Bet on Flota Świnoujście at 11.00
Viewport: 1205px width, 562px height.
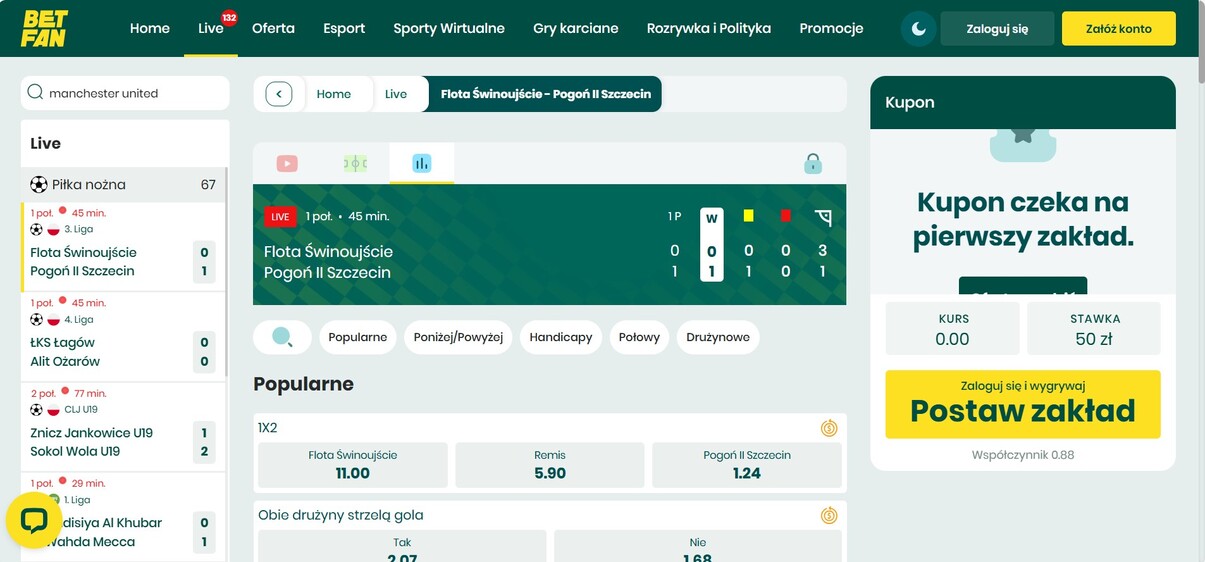click(x=353, y=465)
